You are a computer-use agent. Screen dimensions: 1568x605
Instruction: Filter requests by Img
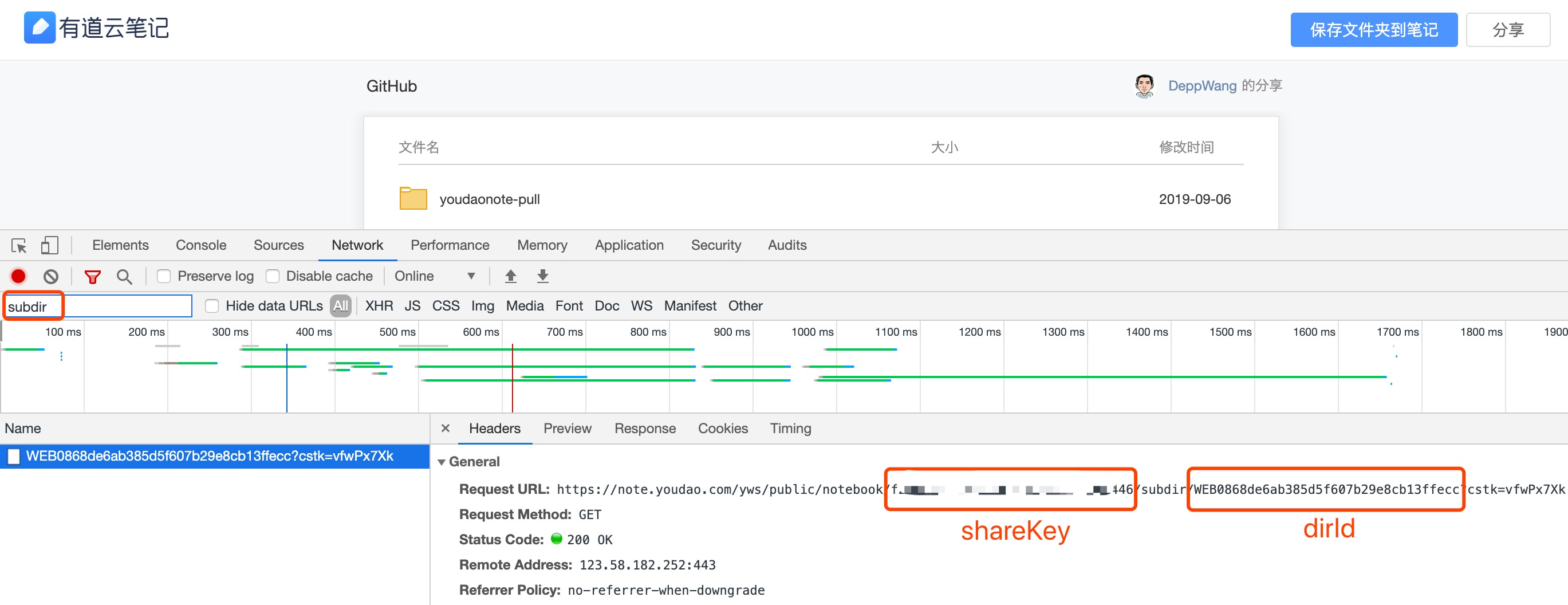pos(483,306)
